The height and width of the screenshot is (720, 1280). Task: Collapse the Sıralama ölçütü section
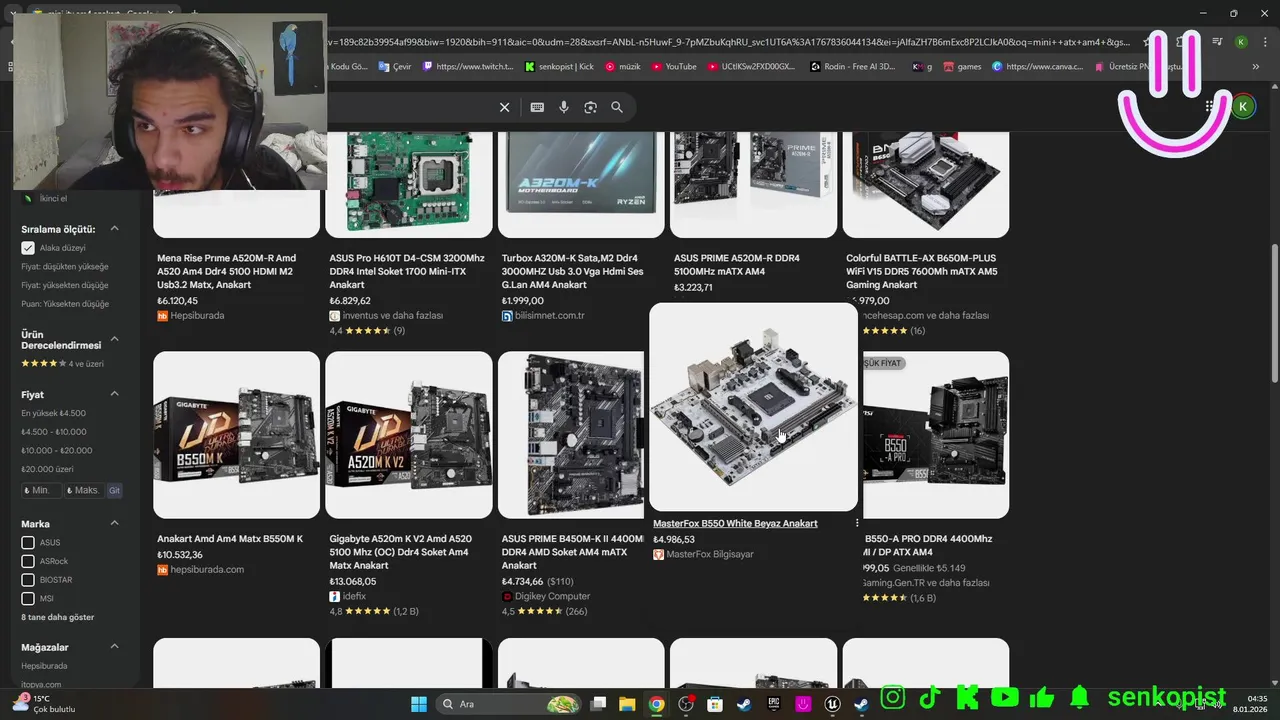(x=114, y=229)
